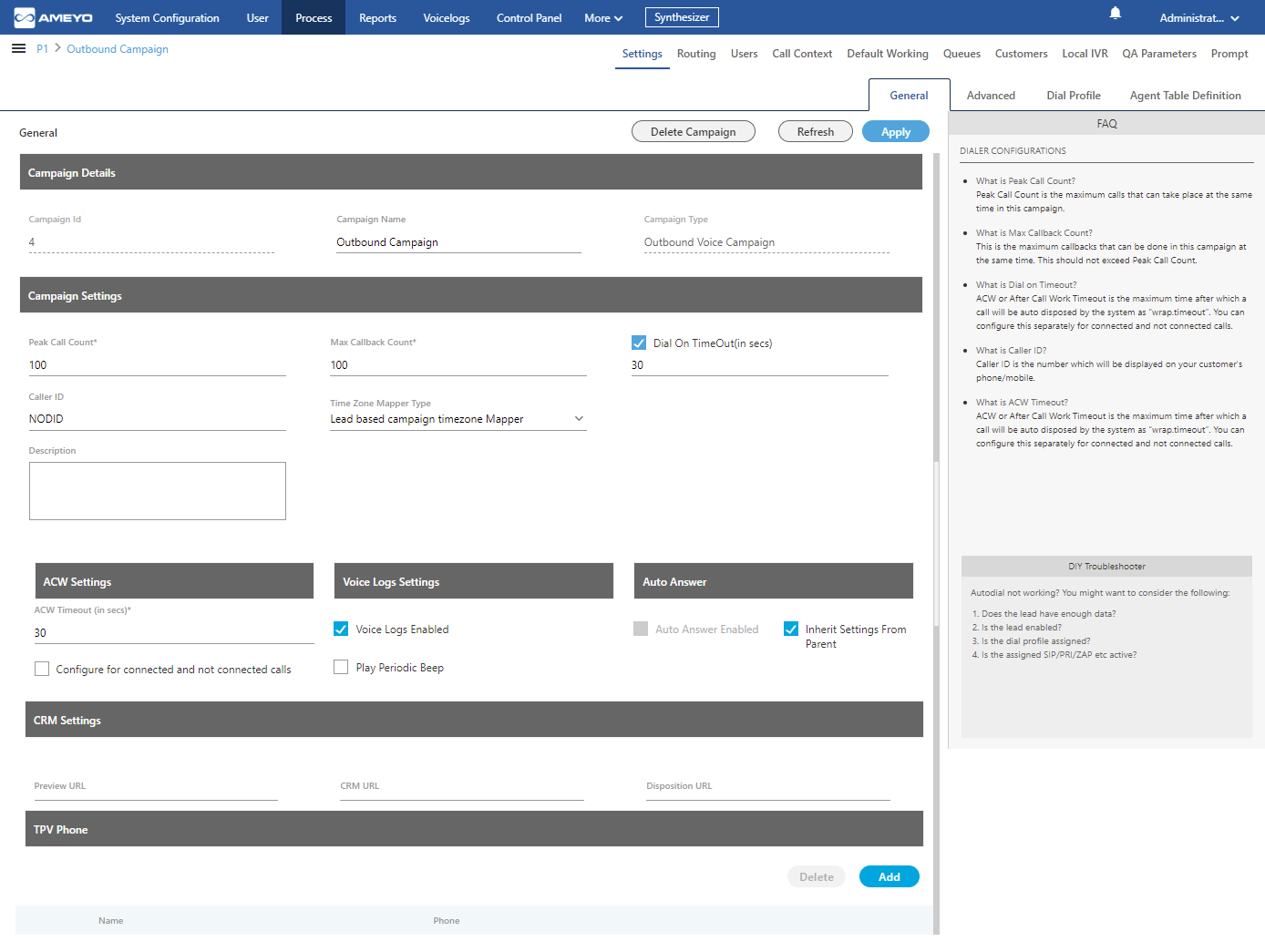
Task: Open the Call Context tab
Action: [x=802, y=54]
